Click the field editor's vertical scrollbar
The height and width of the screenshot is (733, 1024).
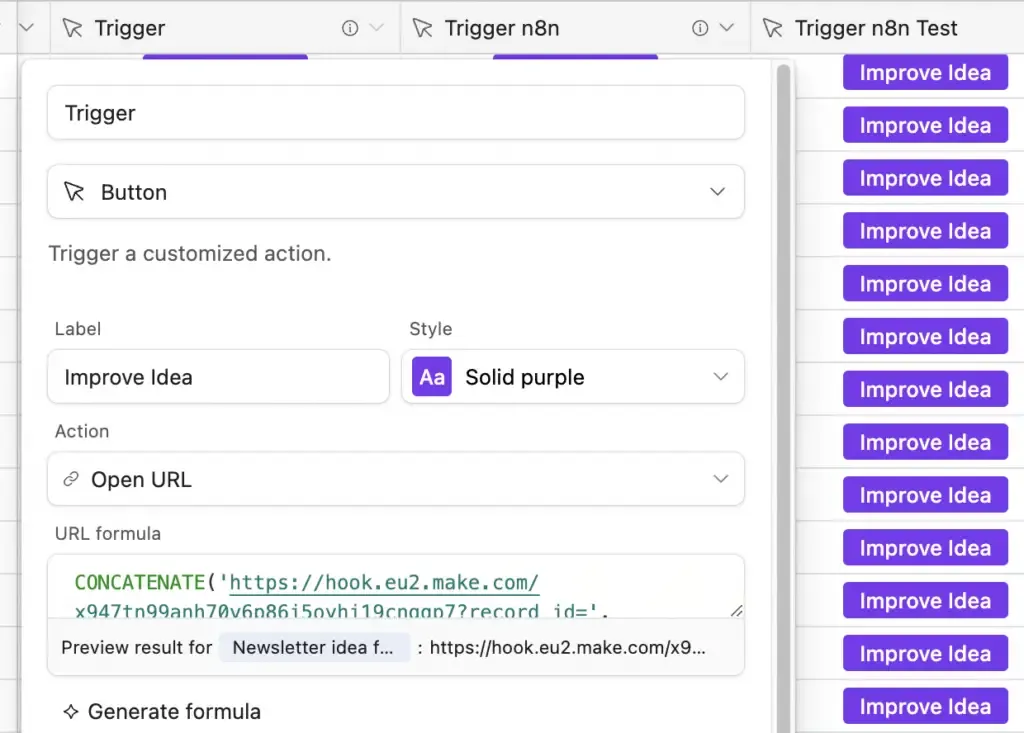[x=784, y=300]
